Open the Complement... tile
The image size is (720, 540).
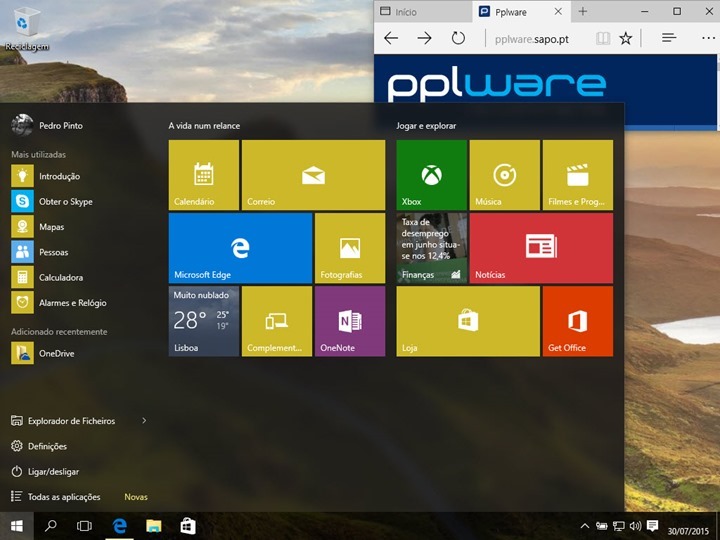coord(277,321)
